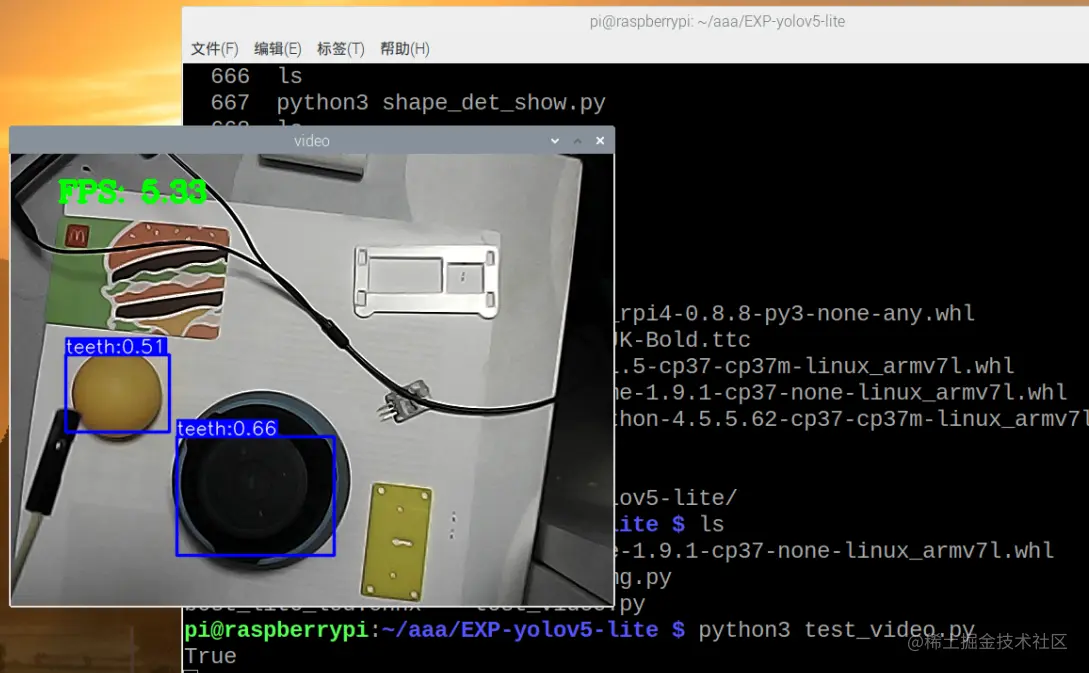This screenshot has width=1089, height=673.
Task: Click the .5-cp37-cp37m-linux_armv7l.whl filename
Action: coord(815,366)
